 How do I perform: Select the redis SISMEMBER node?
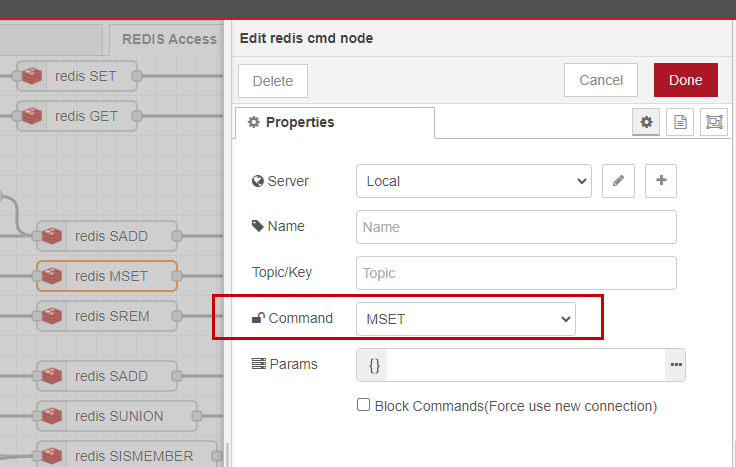pos(127,456)
